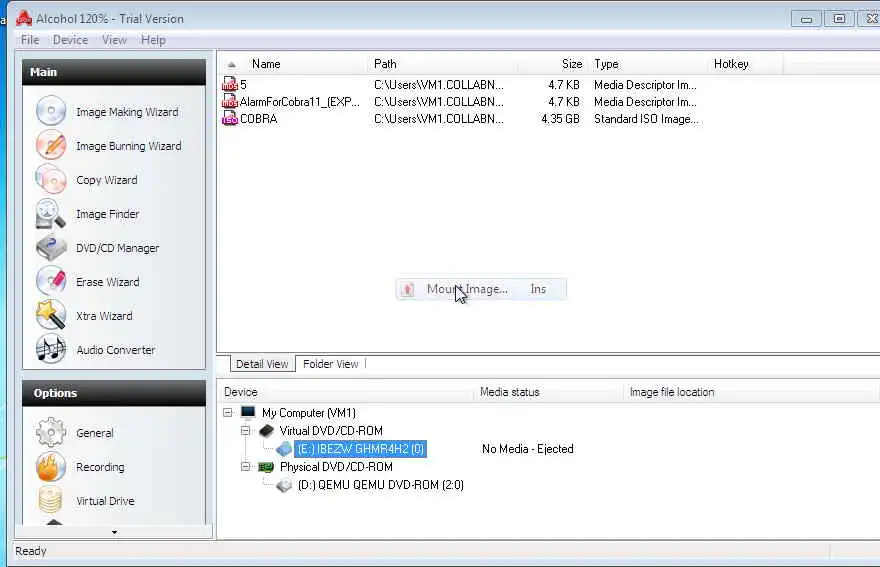Collapse the Main panel header

[114, 72]
